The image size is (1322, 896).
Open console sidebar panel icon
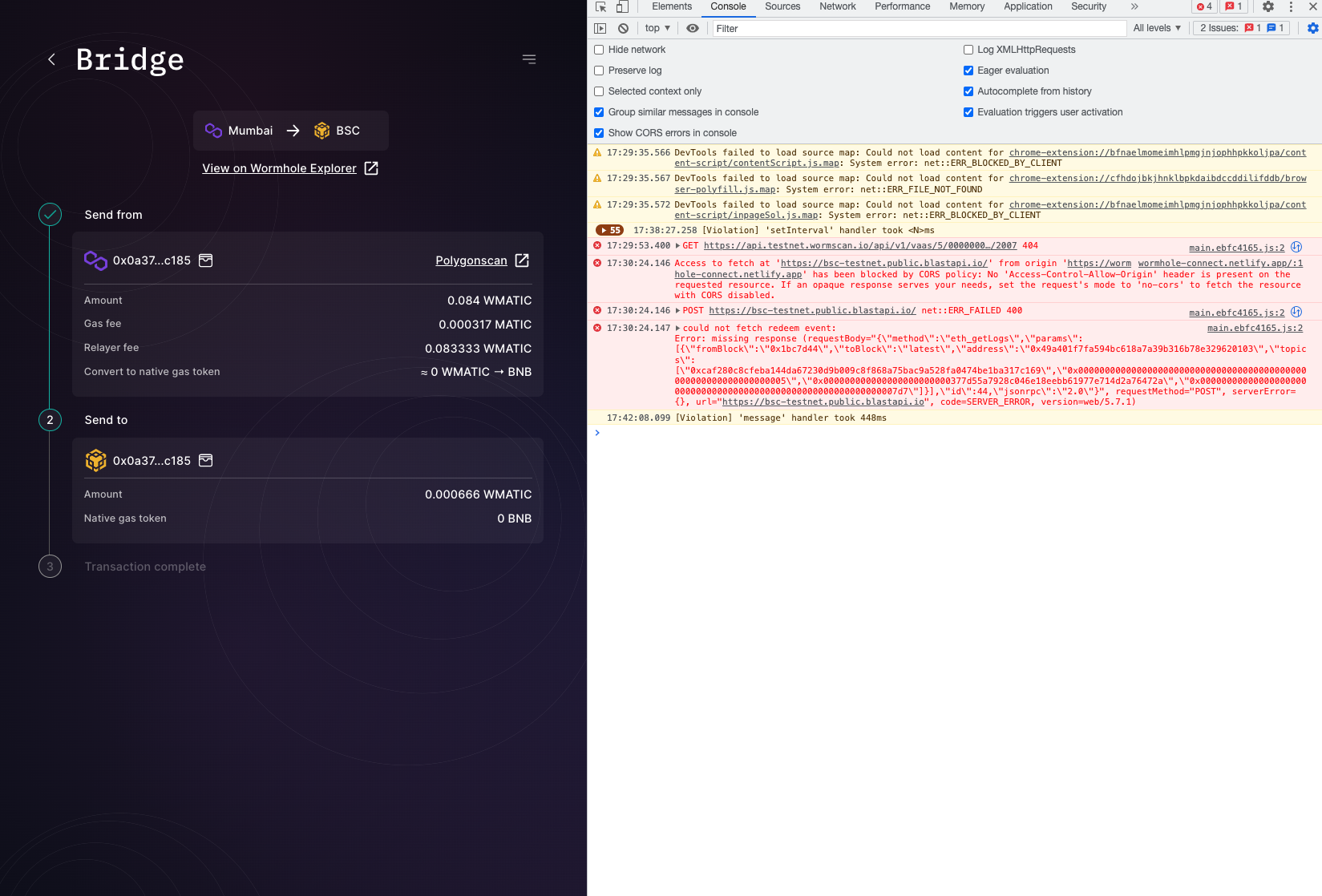[600, 28]
